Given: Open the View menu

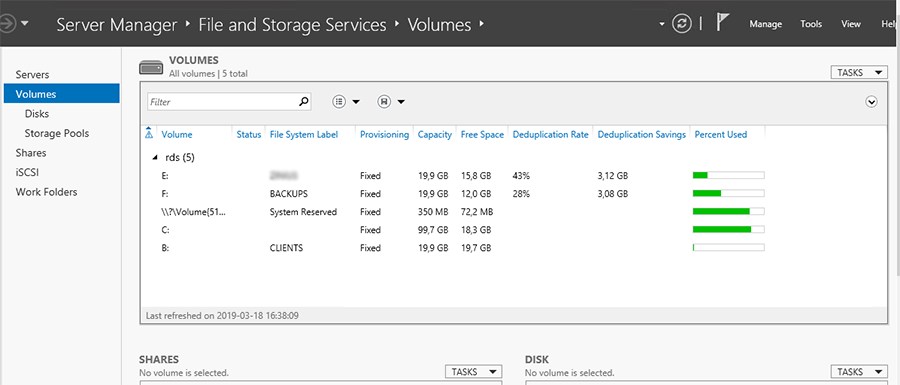Looking at the screenshot, I should [x=851, y=24].
